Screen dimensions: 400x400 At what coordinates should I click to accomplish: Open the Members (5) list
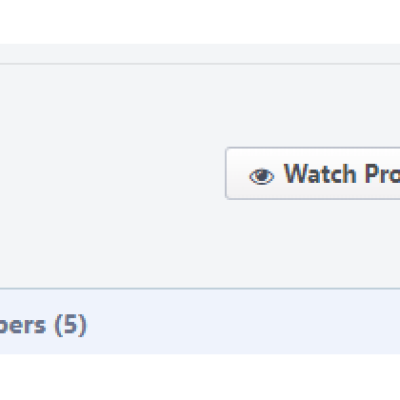[x=43, y=325]
